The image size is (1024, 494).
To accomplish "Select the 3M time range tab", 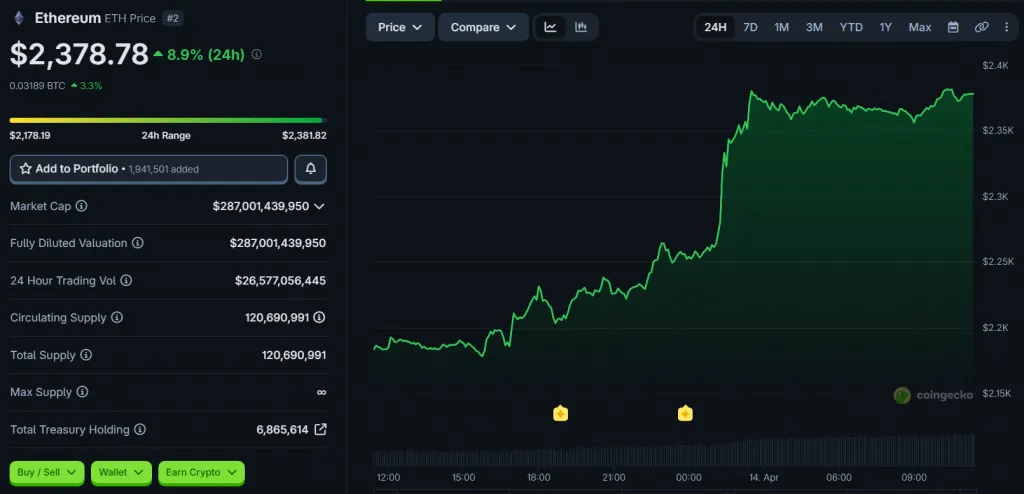I will [x=814, y=27].
